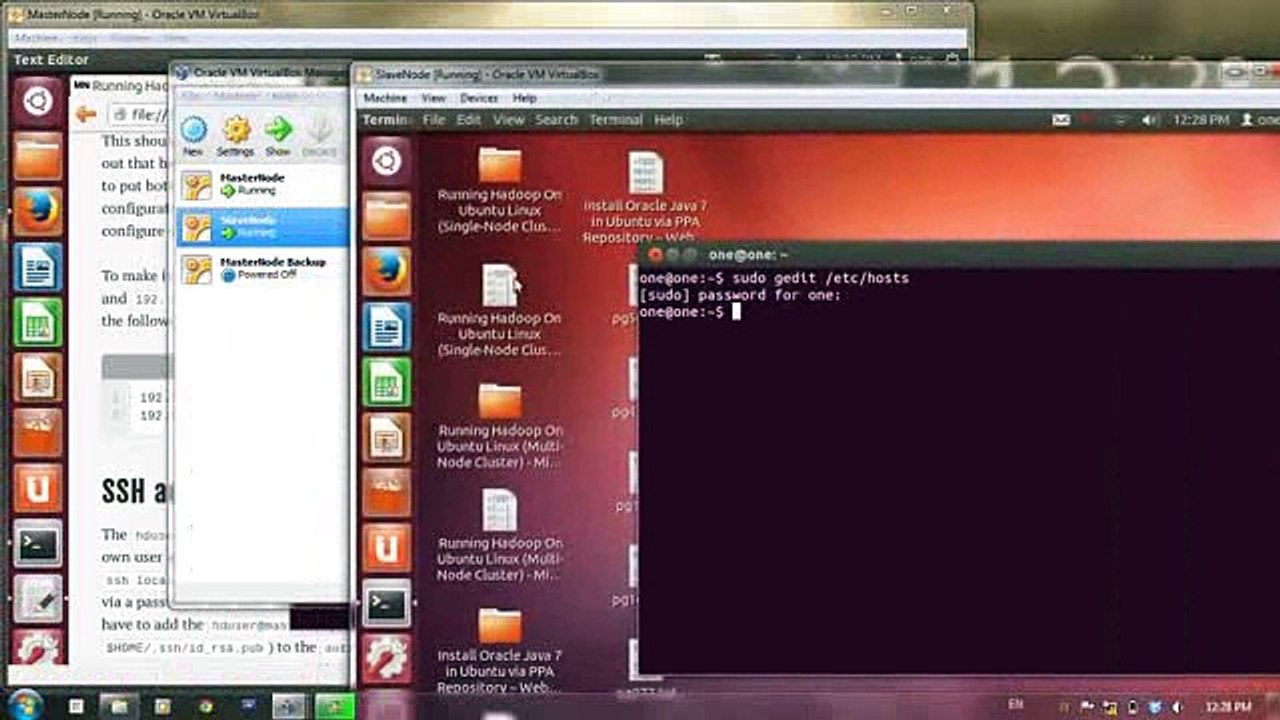Open LibreOffice Calc in MasterNode launcher
1280x720 pixels.
coord(38,323)
